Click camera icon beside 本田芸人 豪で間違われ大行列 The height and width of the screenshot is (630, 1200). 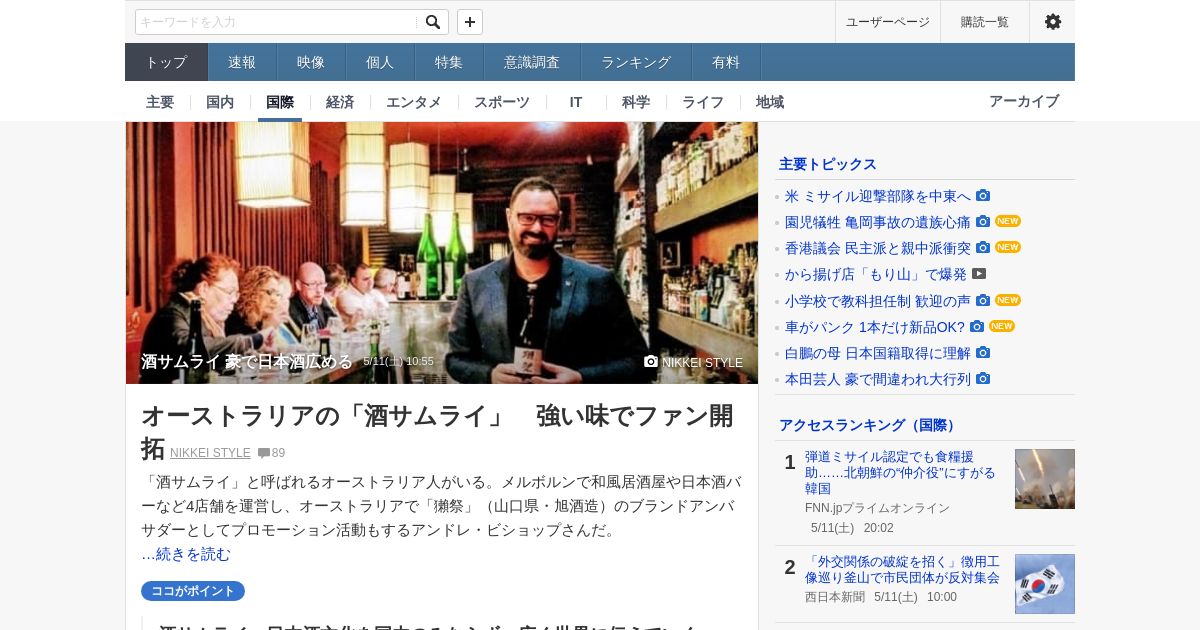click(983, 378)
